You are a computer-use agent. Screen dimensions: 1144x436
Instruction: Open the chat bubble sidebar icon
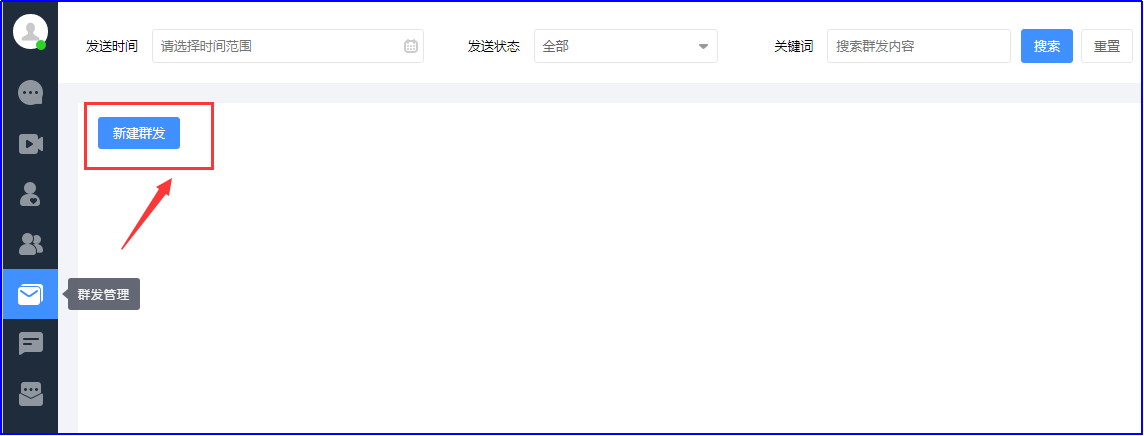pyautogui.click(x=31, y=93)
